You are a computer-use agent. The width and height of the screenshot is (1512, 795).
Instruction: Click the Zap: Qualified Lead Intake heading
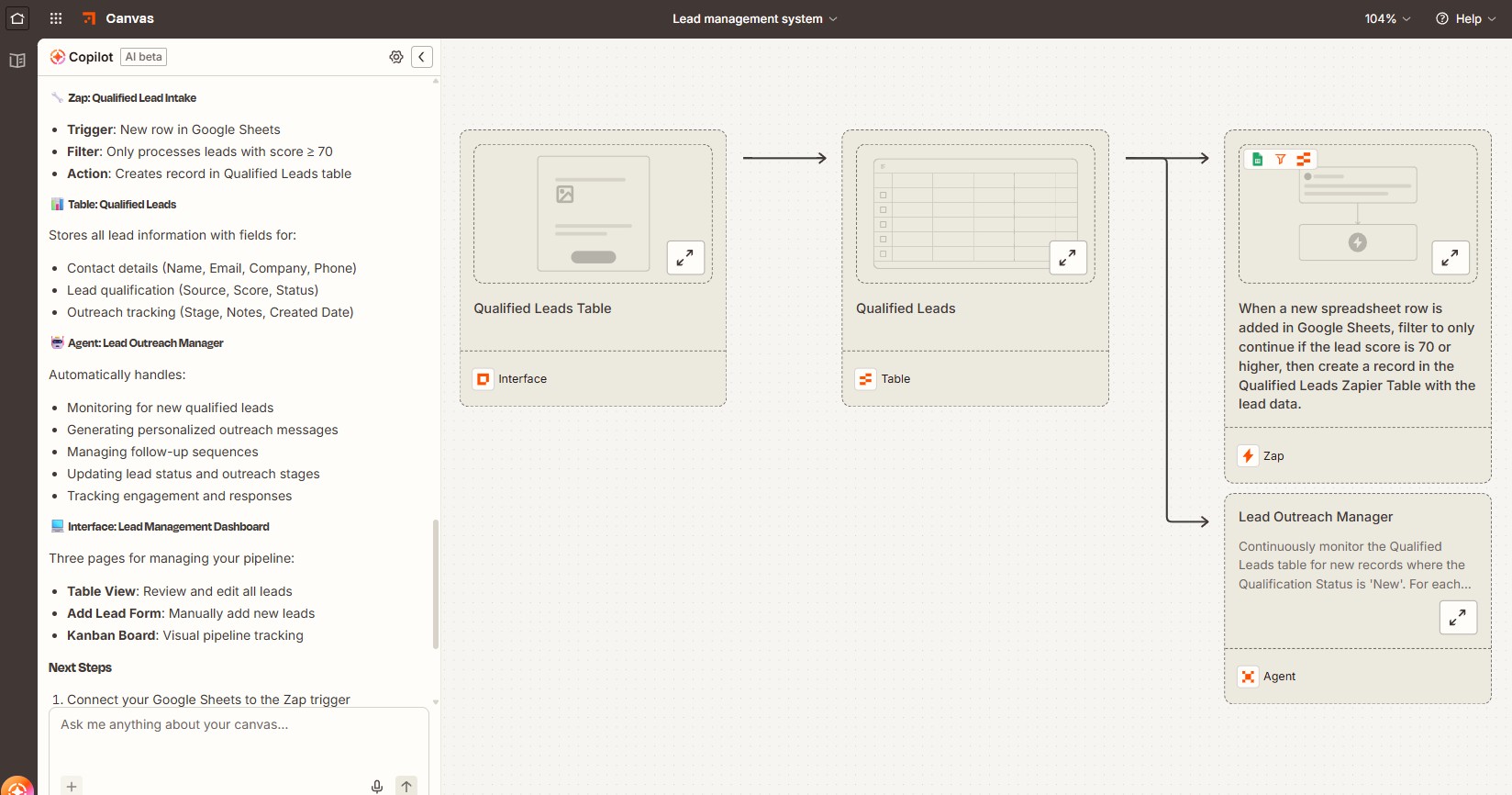(x=132, y=98)
